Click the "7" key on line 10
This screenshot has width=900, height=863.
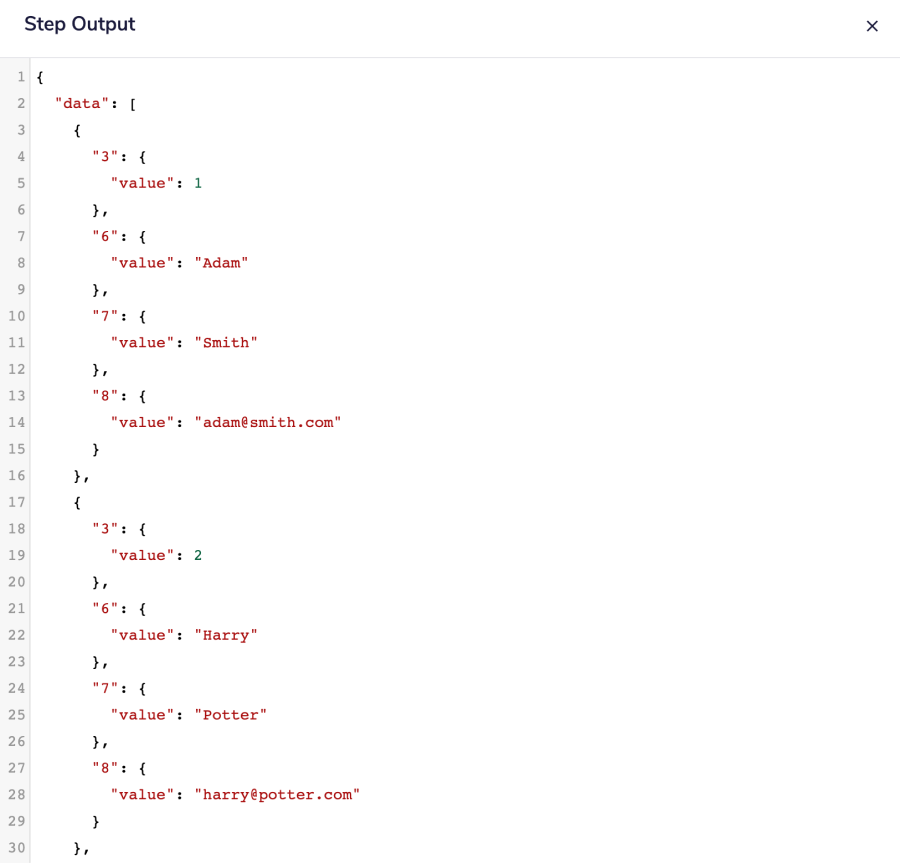105,316
